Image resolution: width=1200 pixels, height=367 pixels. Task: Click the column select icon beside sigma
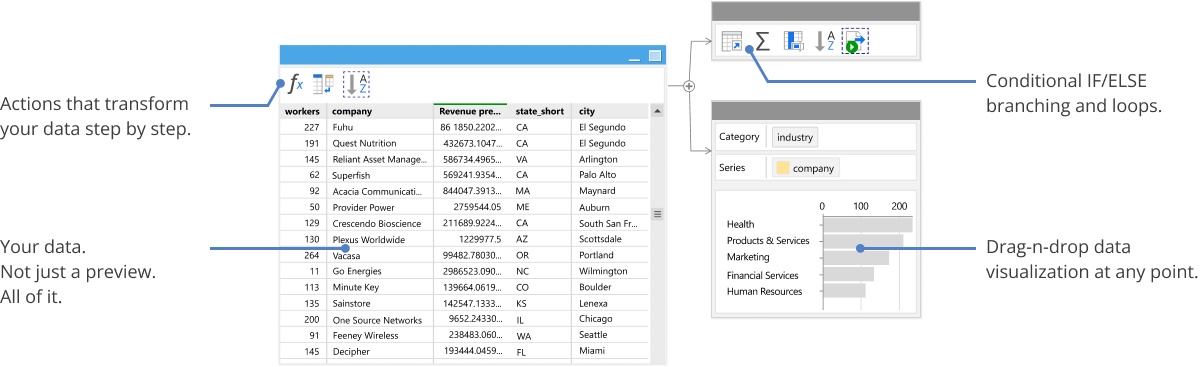click(x=794, y=41)
